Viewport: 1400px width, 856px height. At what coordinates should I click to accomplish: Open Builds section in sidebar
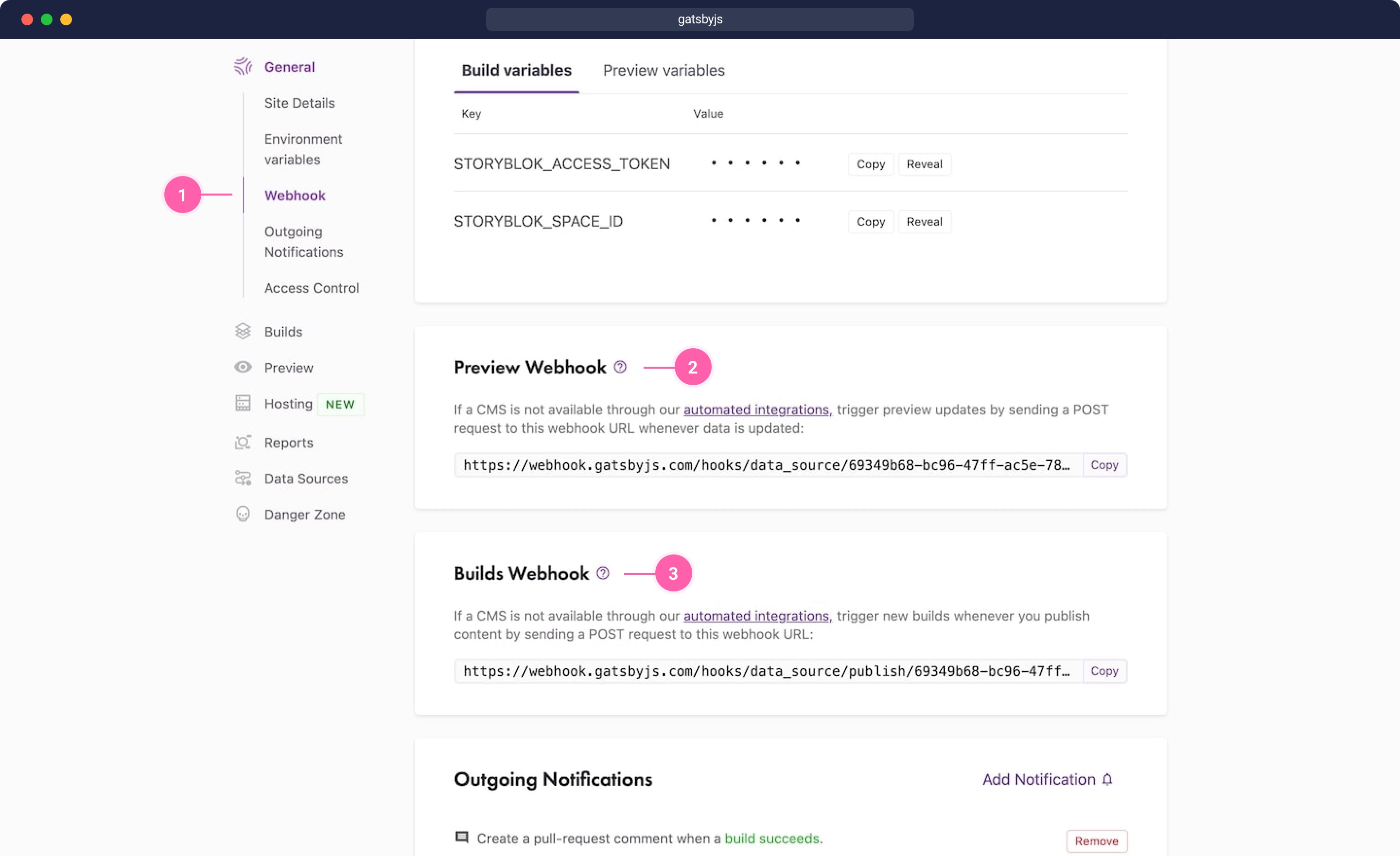tap(283, 331)
